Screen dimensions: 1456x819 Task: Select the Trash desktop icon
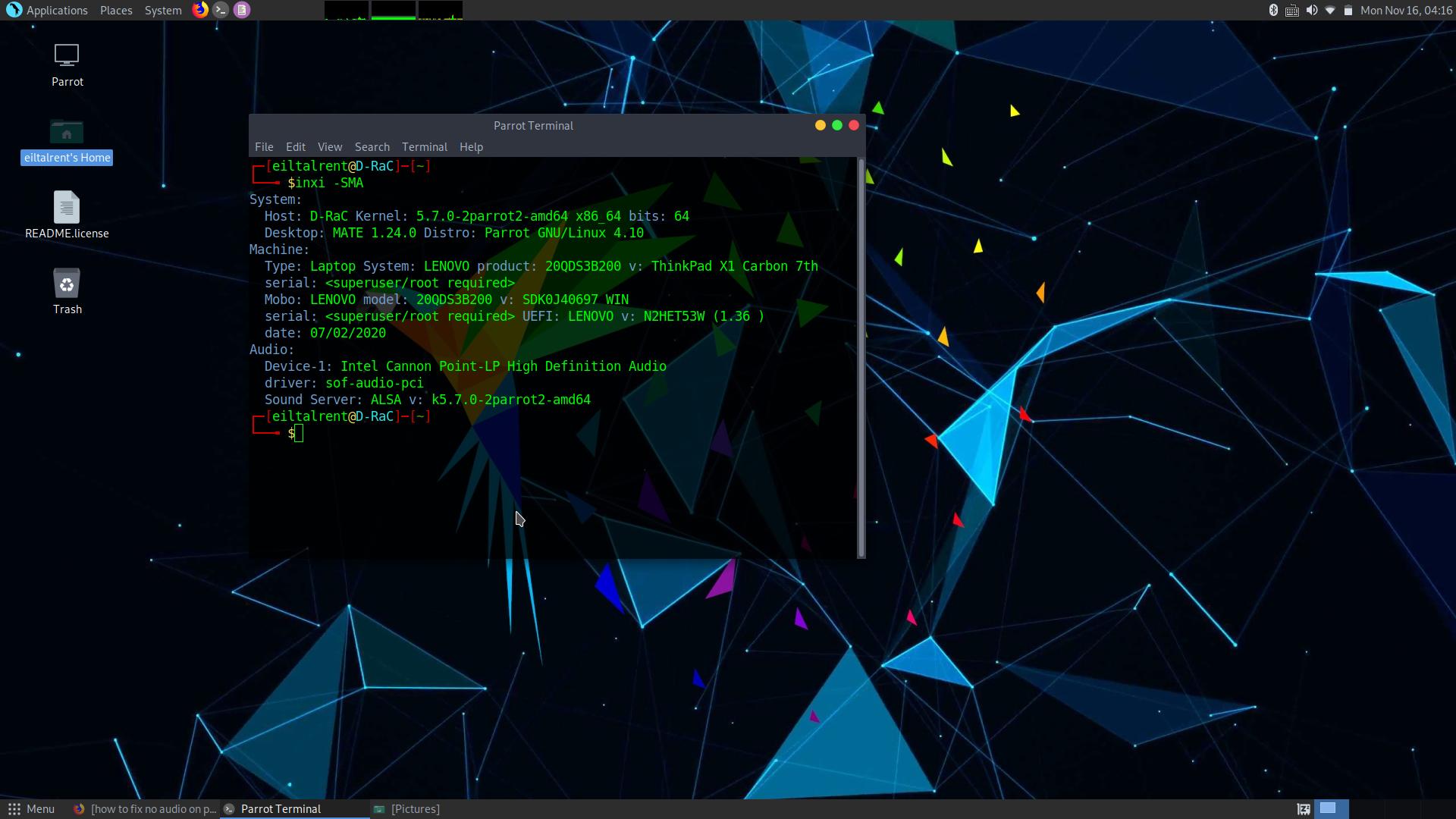67,291
